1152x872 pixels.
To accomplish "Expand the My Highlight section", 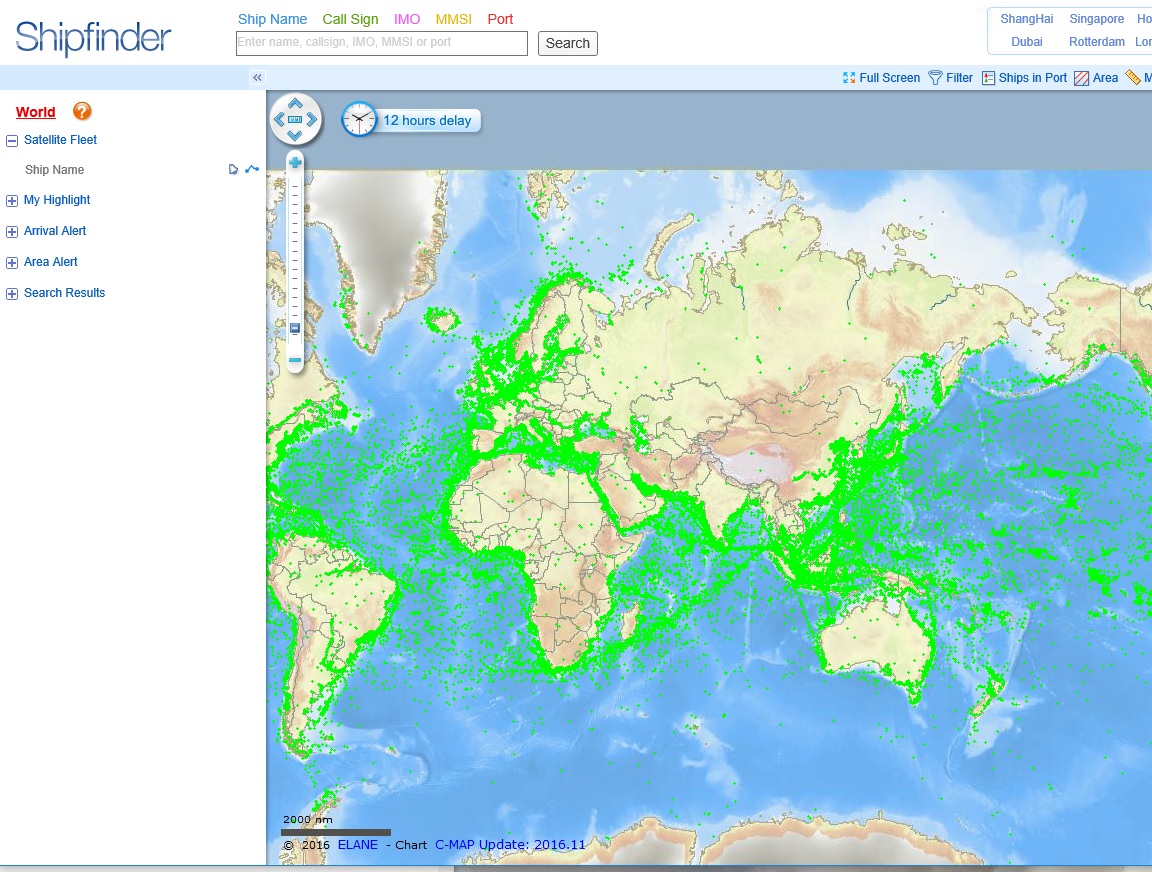I will [12, 201].
